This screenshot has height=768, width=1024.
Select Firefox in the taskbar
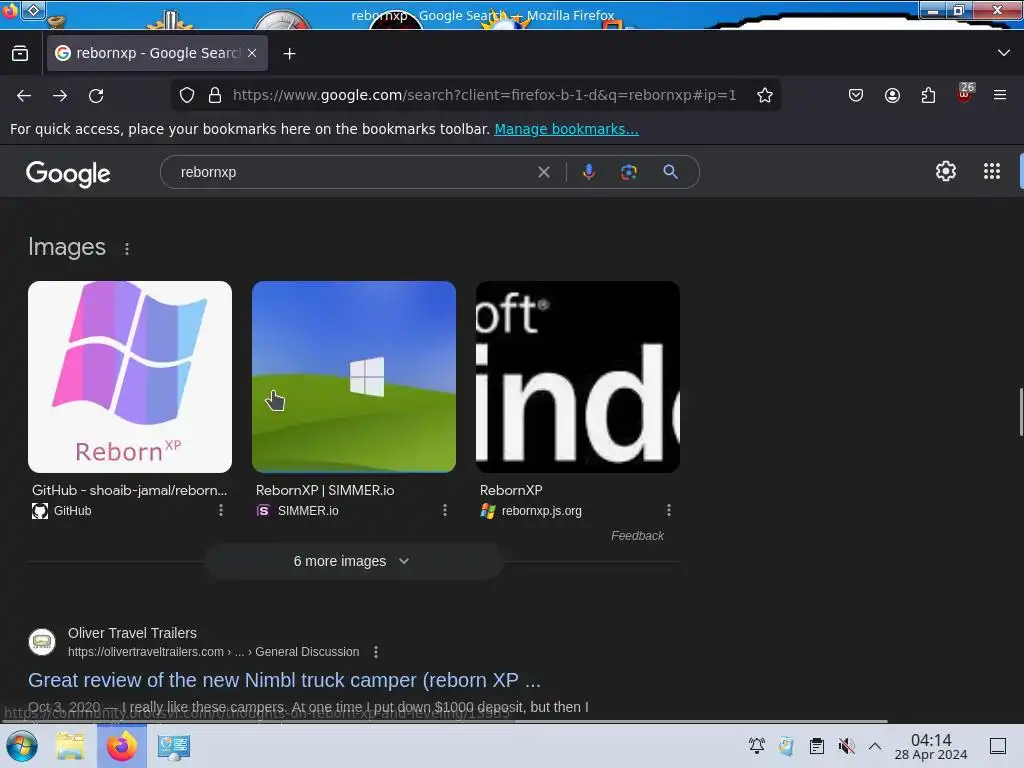click(x=121, y=746)
